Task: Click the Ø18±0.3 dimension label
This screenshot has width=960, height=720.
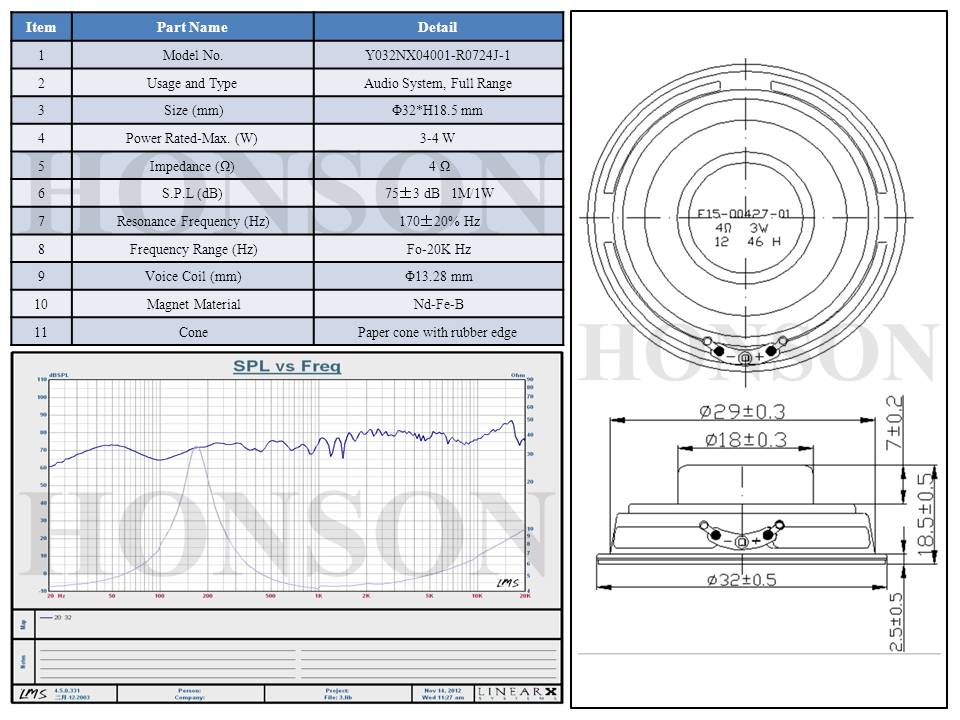Action: click(745, 439)
